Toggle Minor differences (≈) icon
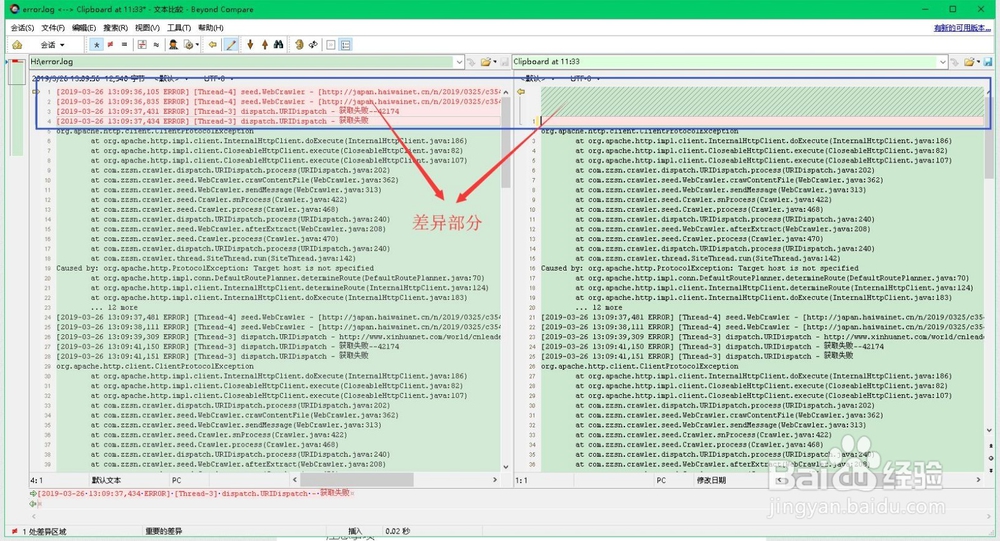This screenshot has width=1000, height=541. pyautogui.click(x=156, y=45)
